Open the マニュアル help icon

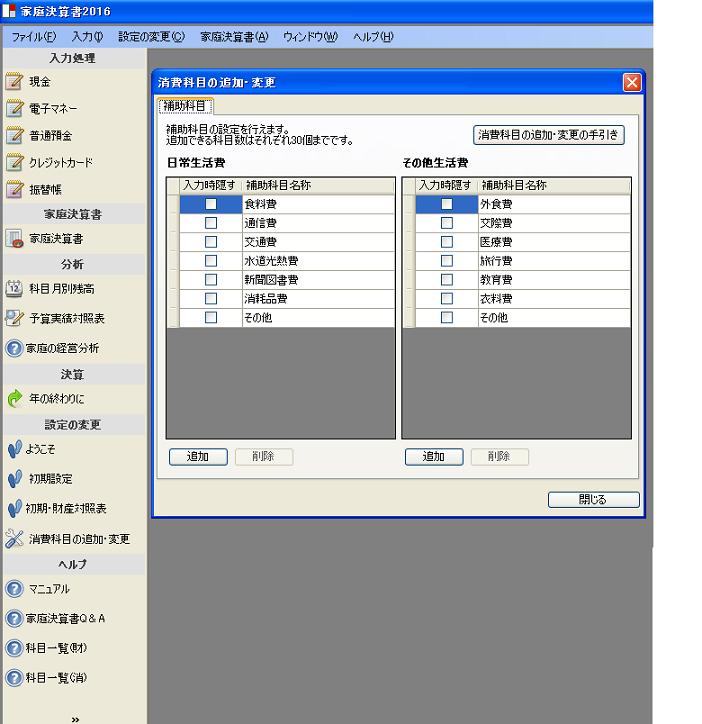[14, 589]
